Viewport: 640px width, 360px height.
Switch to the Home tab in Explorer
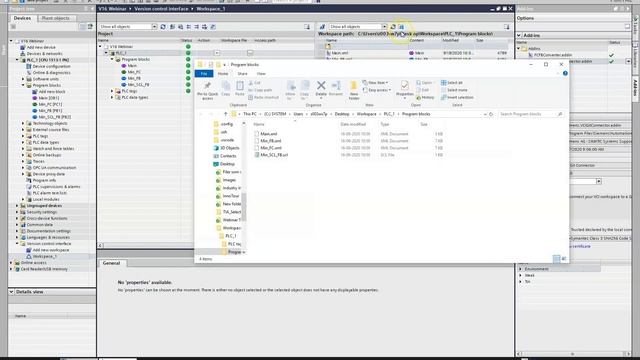pos(223,74)
